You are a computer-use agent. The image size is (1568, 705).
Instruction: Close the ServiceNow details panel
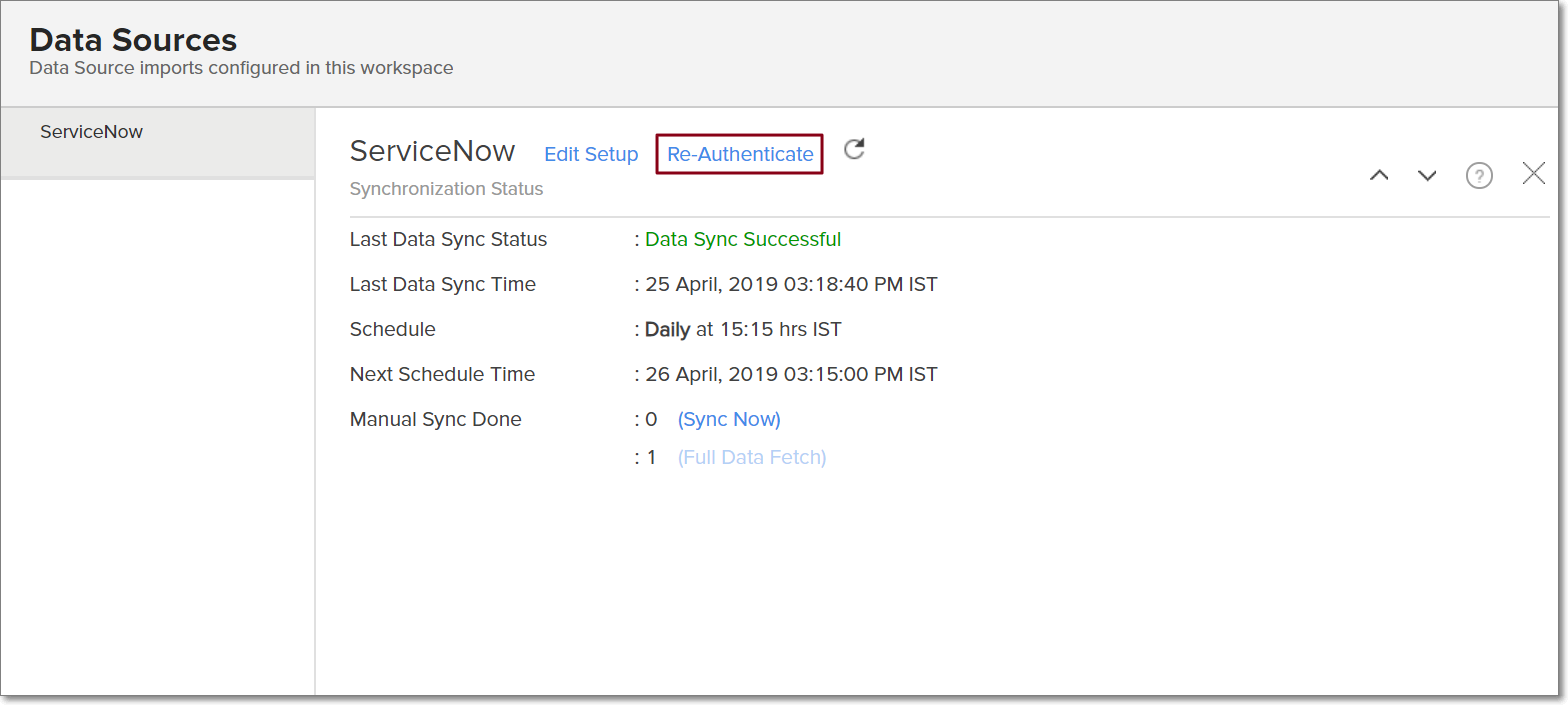(x=1533, y=174)
